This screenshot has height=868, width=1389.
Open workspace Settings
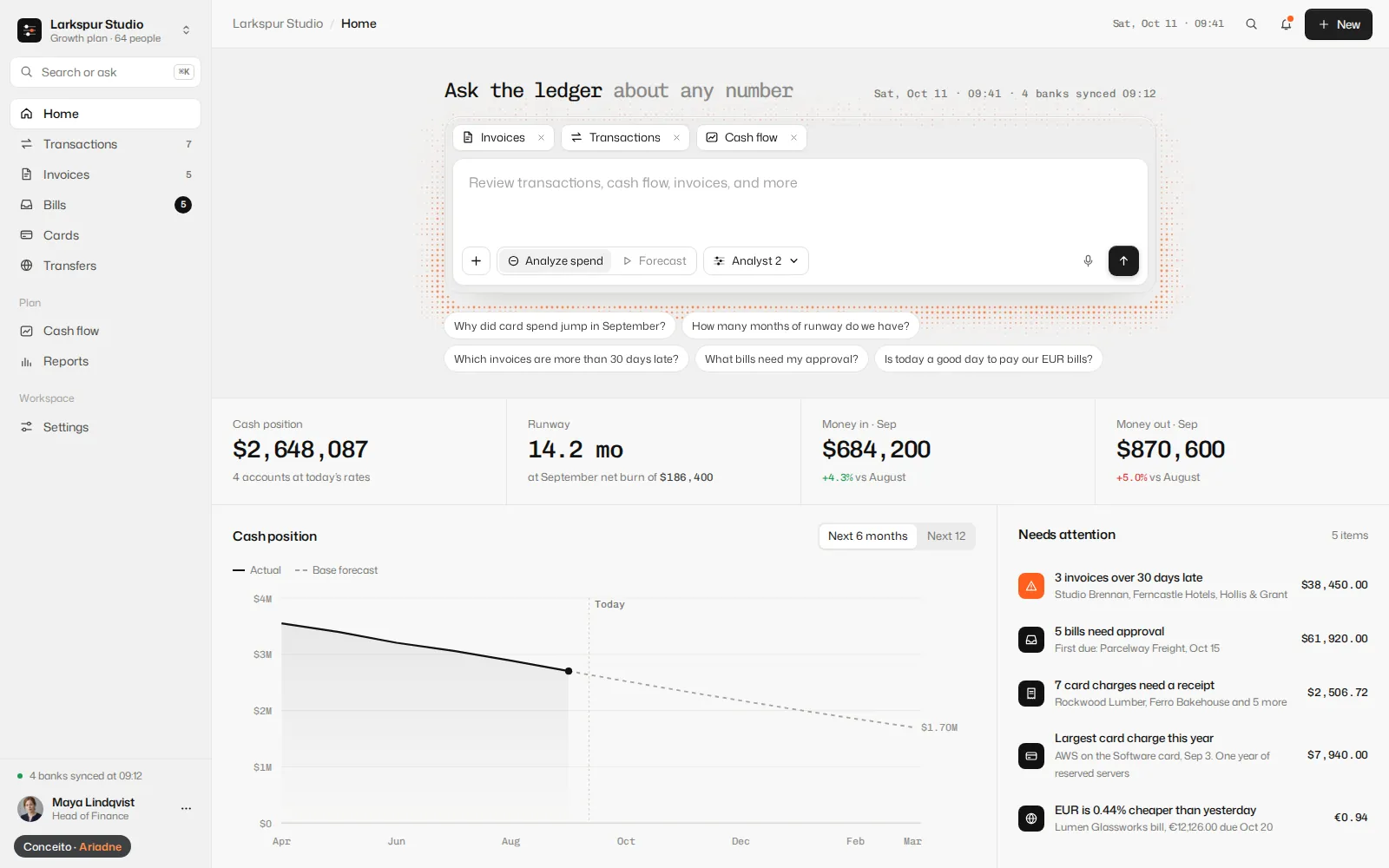point(105,427)
